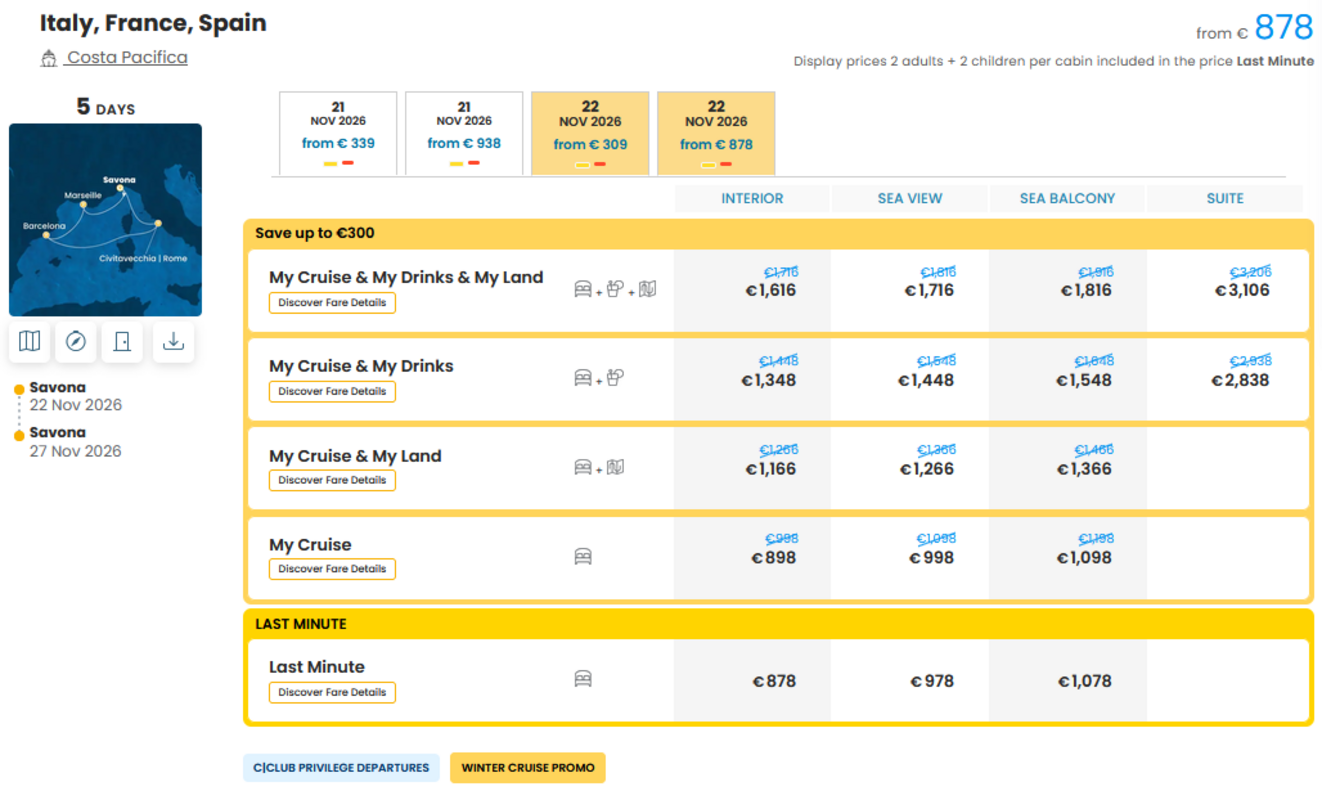Click the drinks icon in My Cruise & My Drinks row

(x=615, y=377)
